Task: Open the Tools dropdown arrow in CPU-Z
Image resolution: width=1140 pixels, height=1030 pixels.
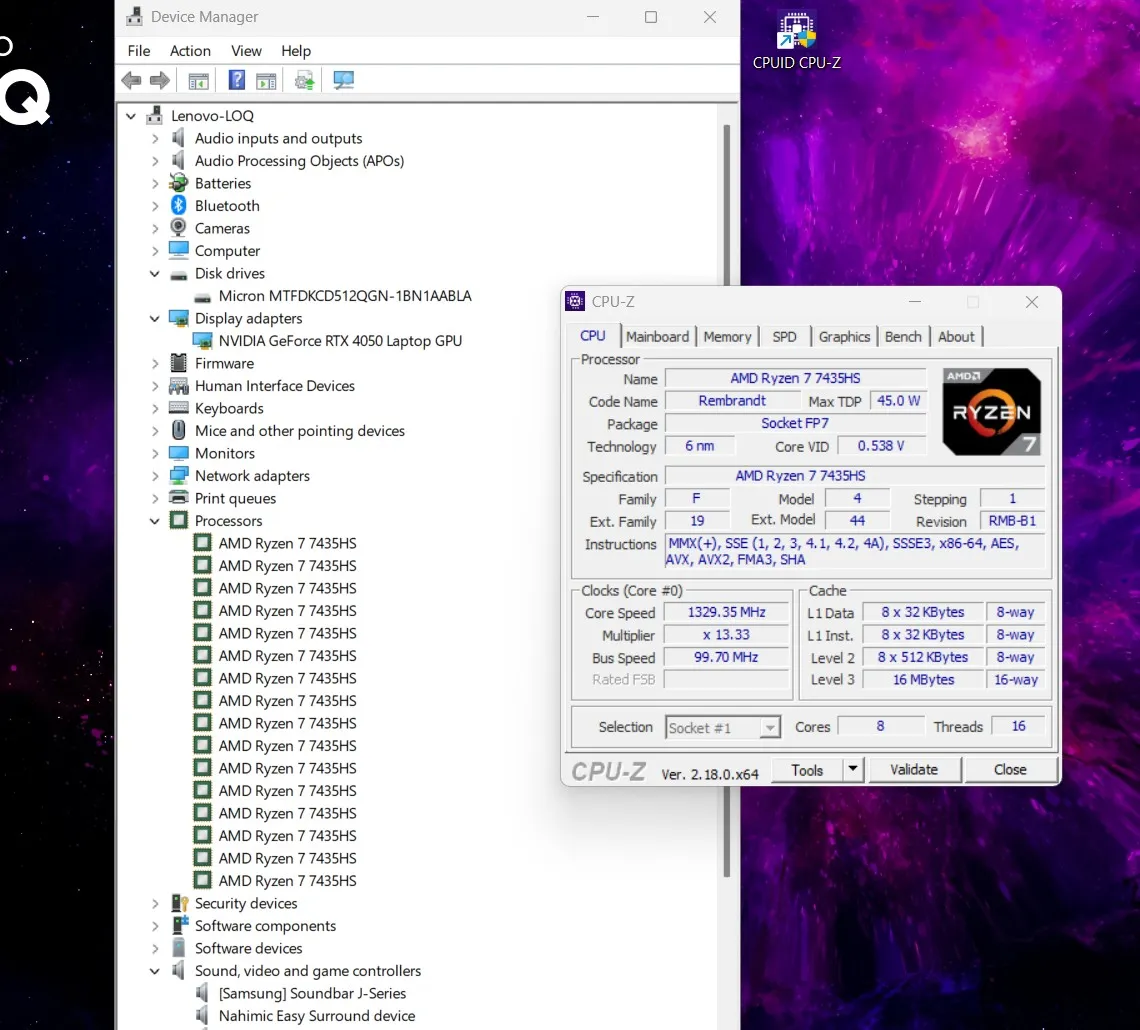Action: click(852, 769)
